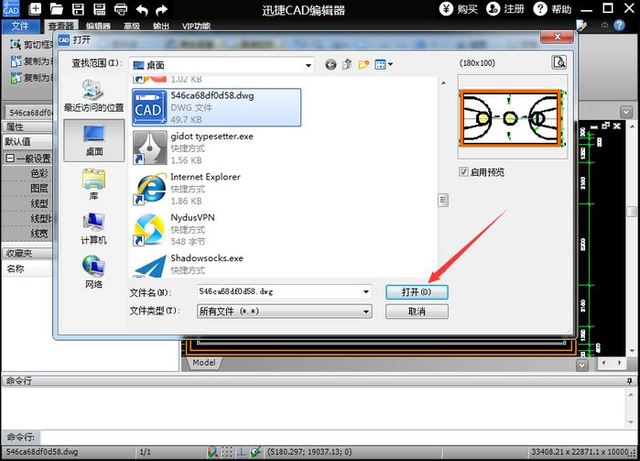The image size is (640, 461).
Task: Click the 取消 button
Action: [417, 312]
